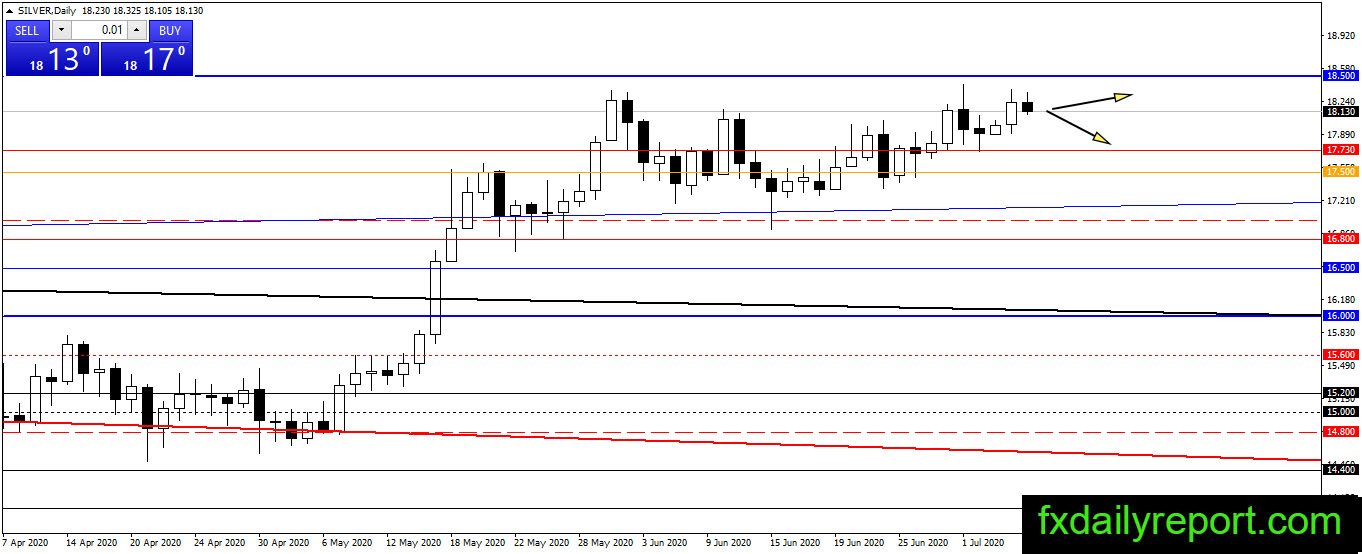Click the 7 Apr 2020 date label

(25, 543)
